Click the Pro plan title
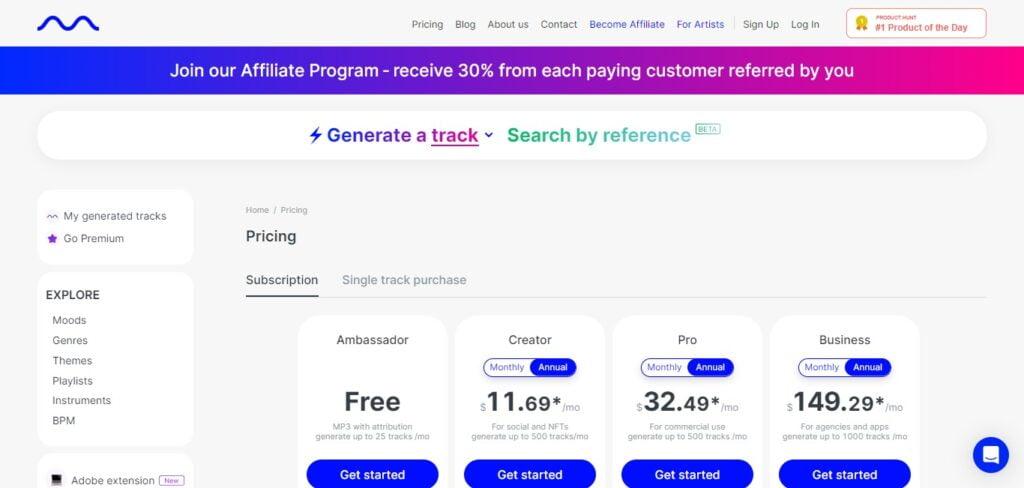This screenshot has width=1024, height=488. click(x=687, y=340)
